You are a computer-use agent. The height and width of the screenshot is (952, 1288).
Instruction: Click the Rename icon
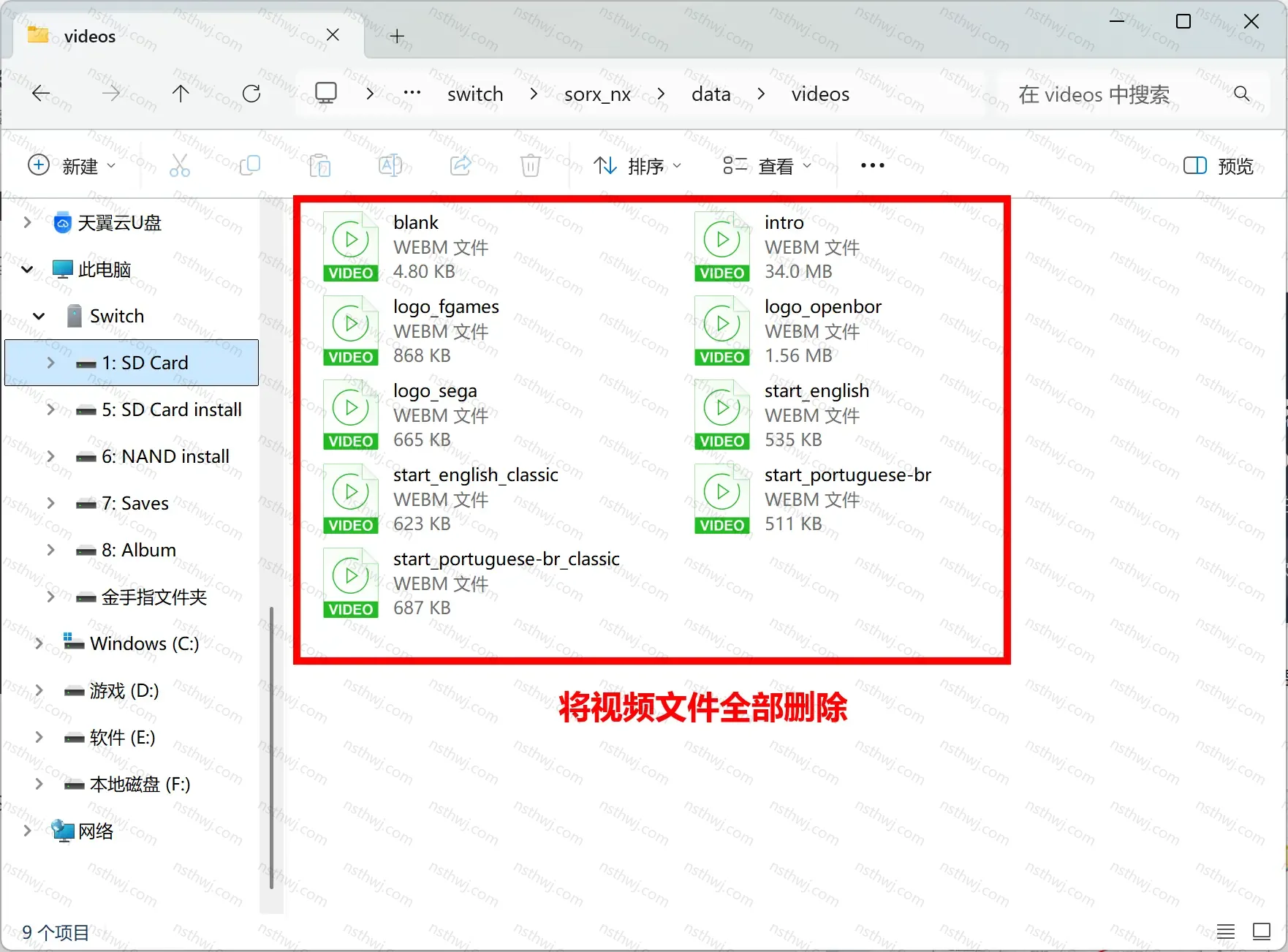pos(390,166)
